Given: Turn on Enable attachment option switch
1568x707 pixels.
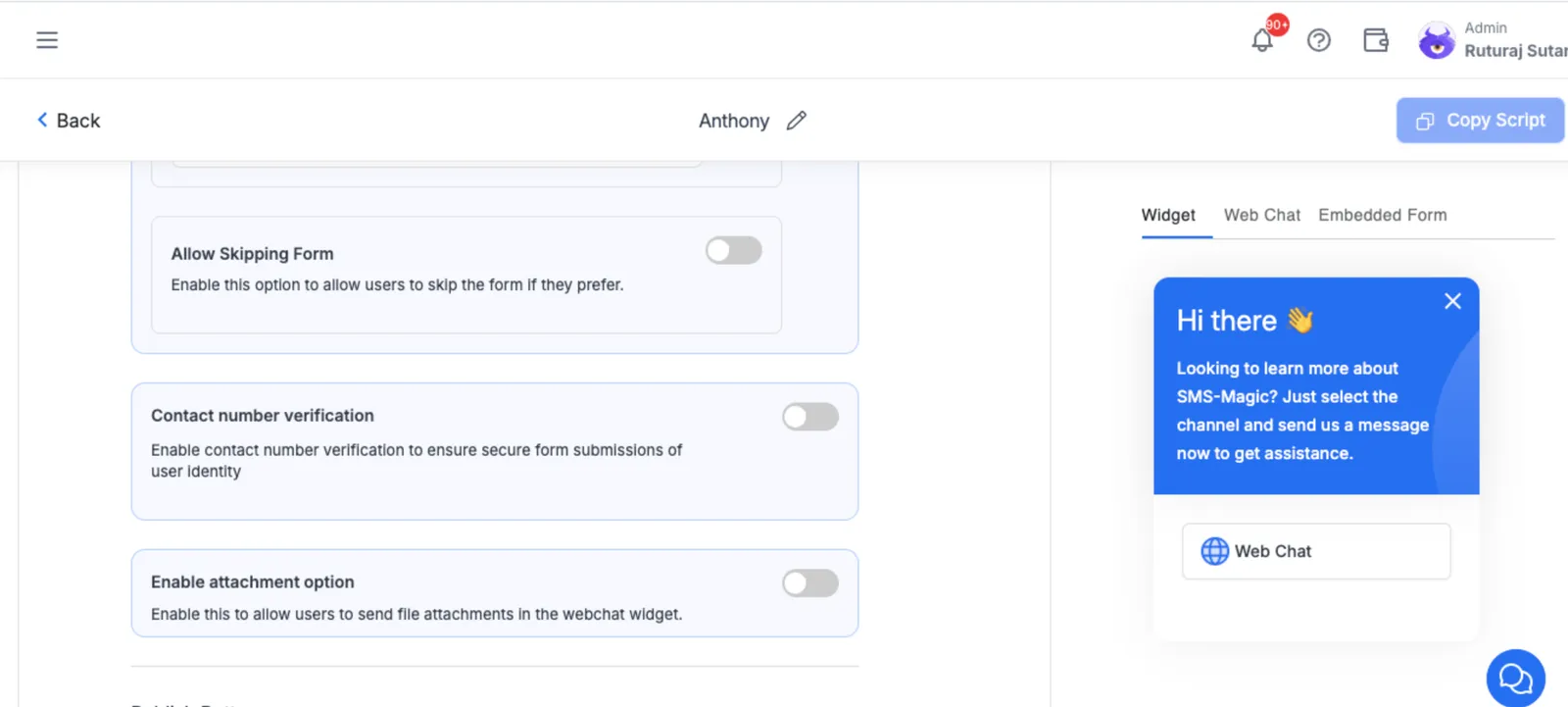Looking at the screenshot, I should [810, 583].
